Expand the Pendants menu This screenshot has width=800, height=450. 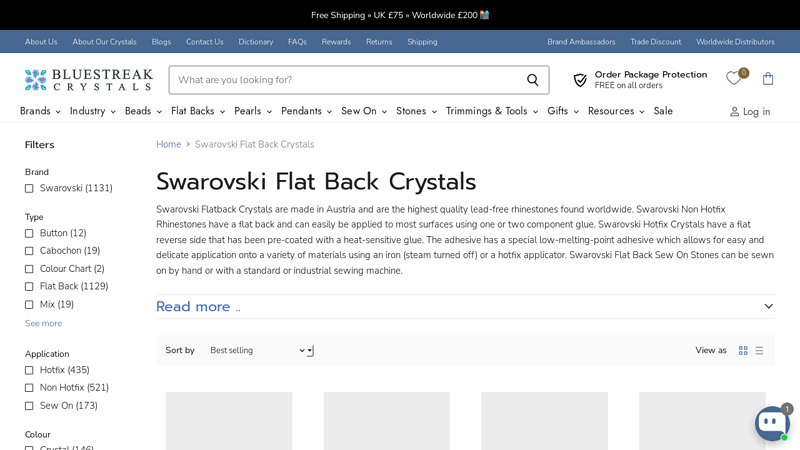click(x=306, y=111)
